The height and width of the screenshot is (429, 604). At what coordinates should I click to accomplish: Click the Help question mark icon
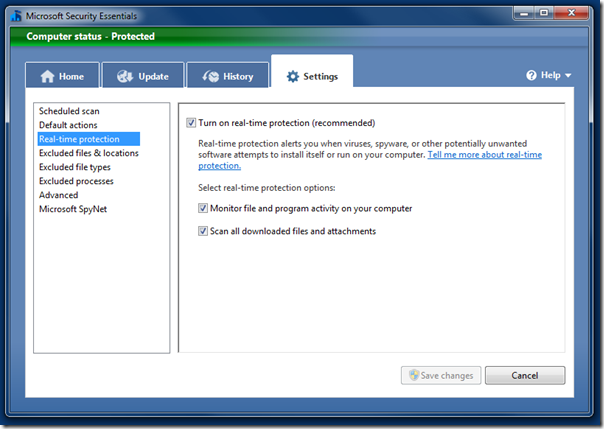click(531, 75)
